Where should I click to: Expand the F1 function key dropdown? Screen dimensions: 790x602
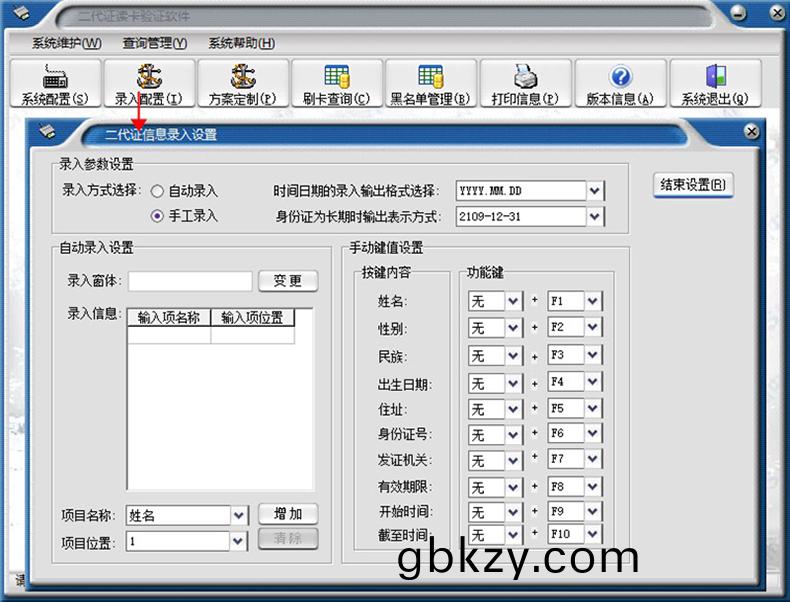592,301
